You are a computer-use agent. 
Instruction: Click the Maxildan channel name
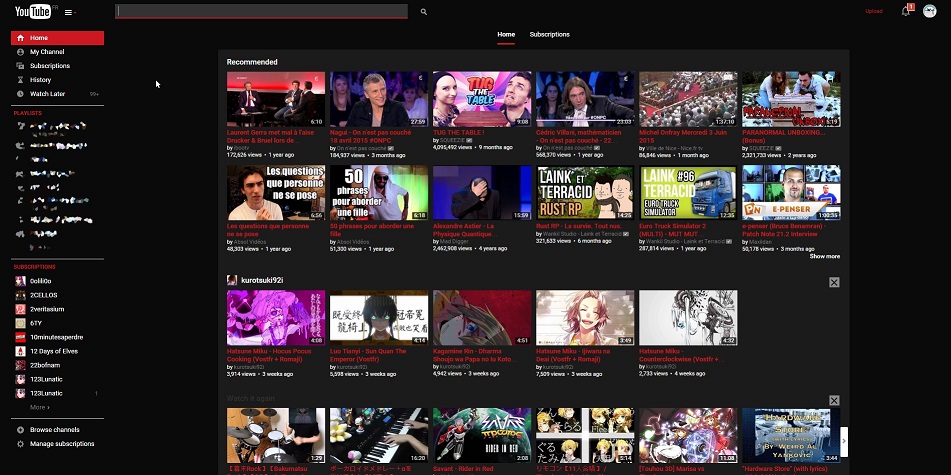(760, 241)
